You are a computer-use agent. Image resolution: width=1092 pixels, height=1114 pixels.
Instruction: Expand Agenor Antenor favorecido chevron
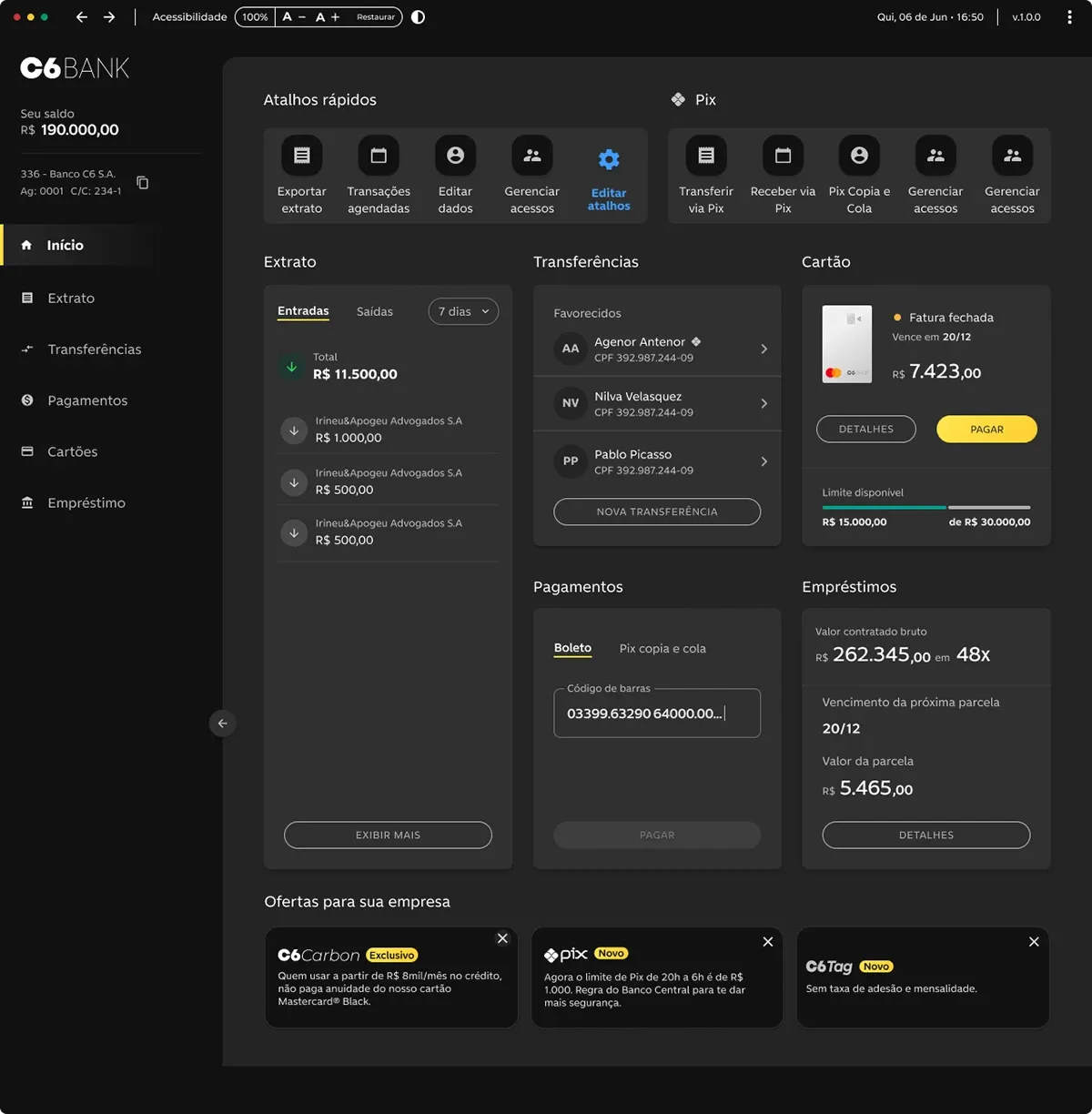point(763,349)
